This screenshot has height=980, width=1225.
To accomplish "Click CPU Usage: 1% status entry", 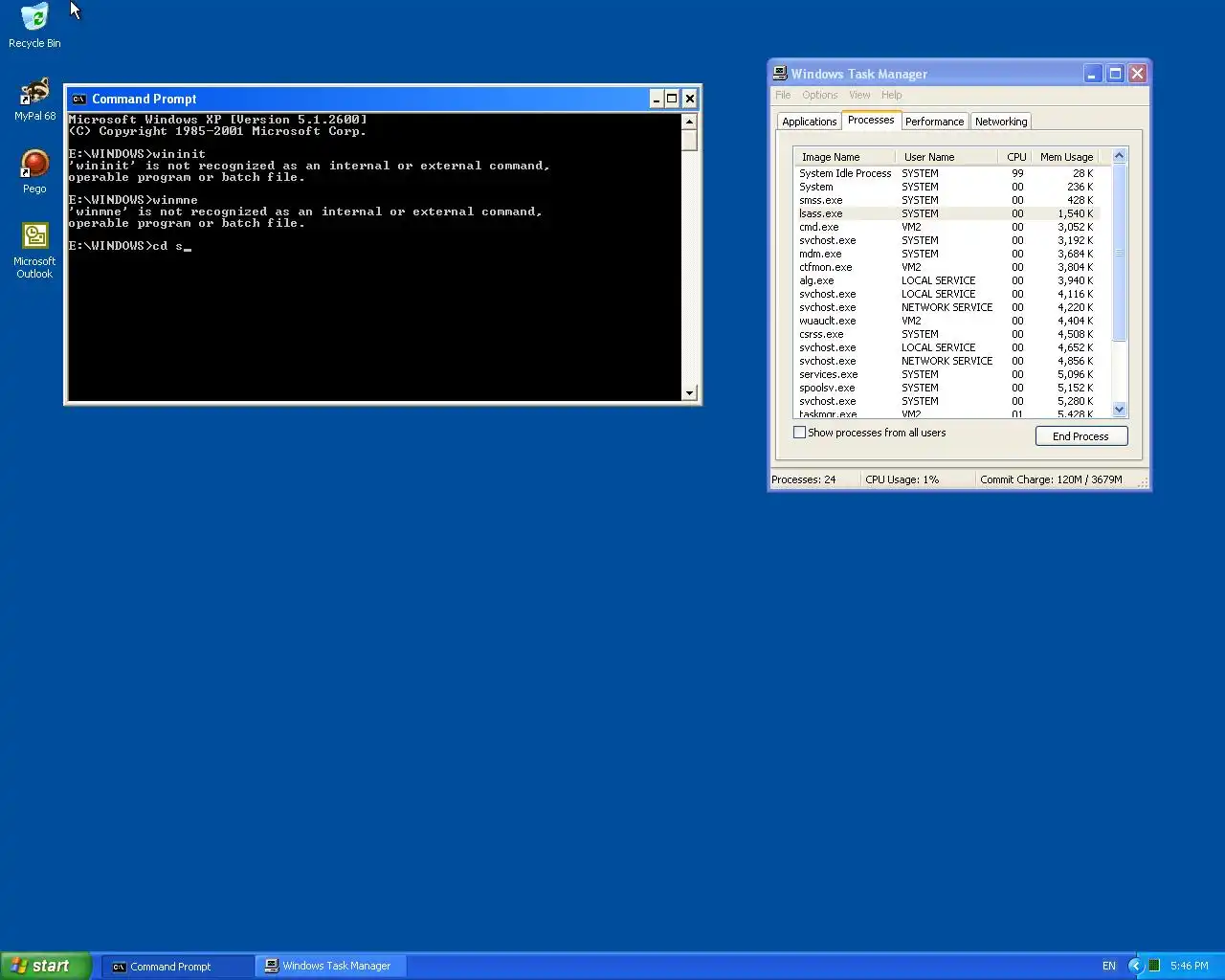I will 917,479.
